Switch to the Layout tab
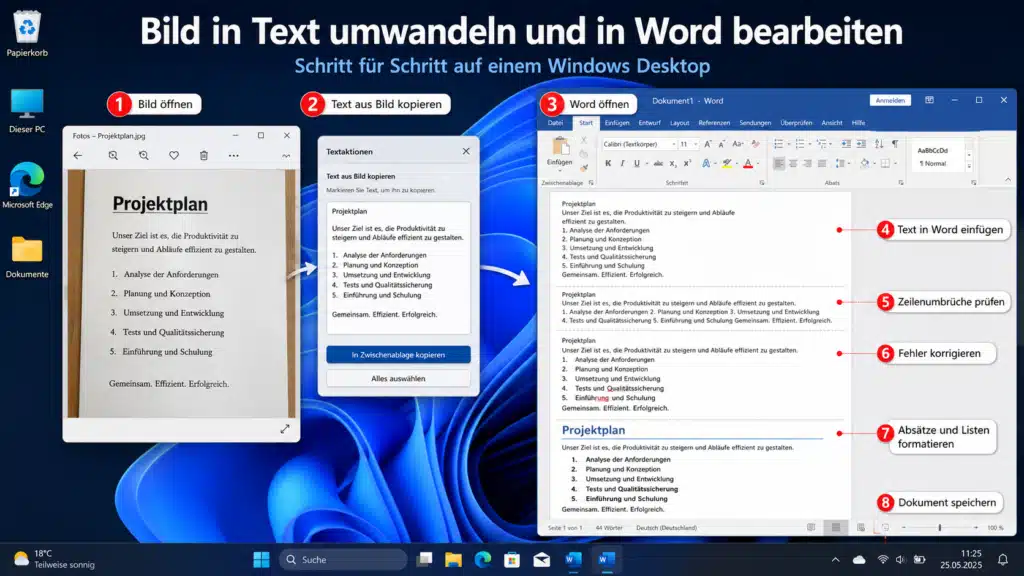Screen dimensions: 1024x576 tap(679, 123)
